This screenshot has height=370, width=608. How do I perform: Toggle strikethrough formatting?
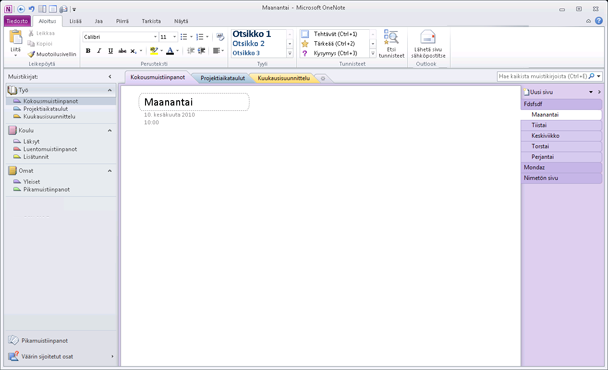tap(122, 51)
